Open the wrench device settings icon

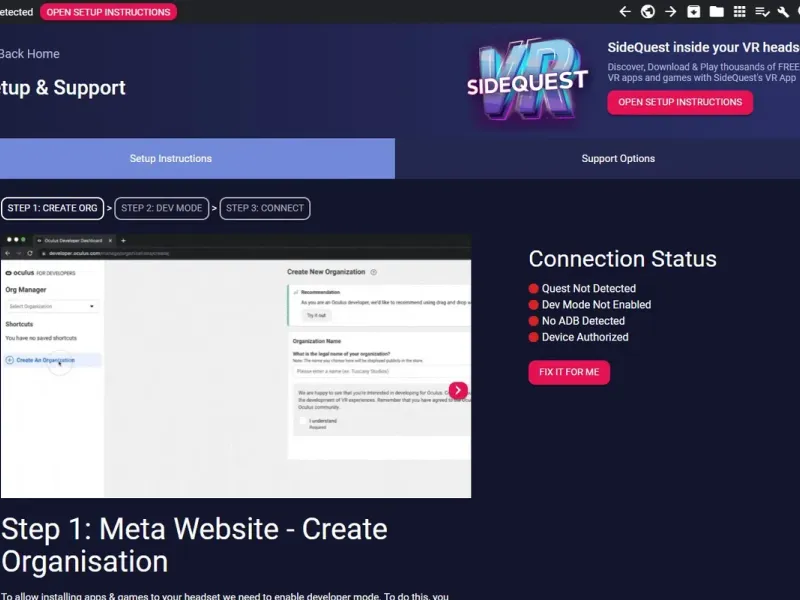click(783, 12)
